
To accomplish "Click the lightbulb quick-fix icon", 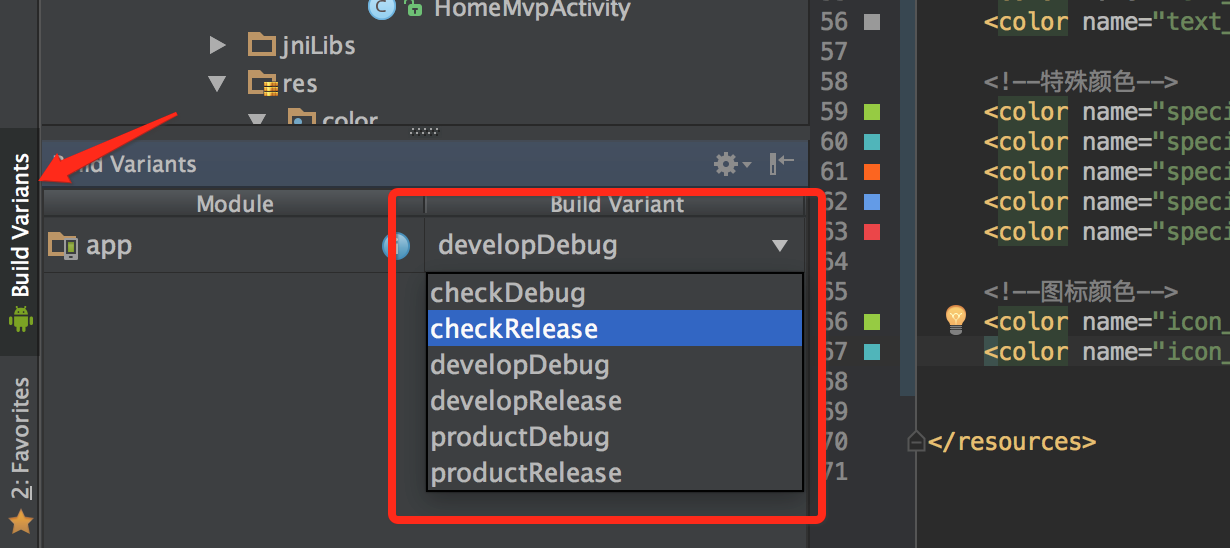I will pos(956,319).
